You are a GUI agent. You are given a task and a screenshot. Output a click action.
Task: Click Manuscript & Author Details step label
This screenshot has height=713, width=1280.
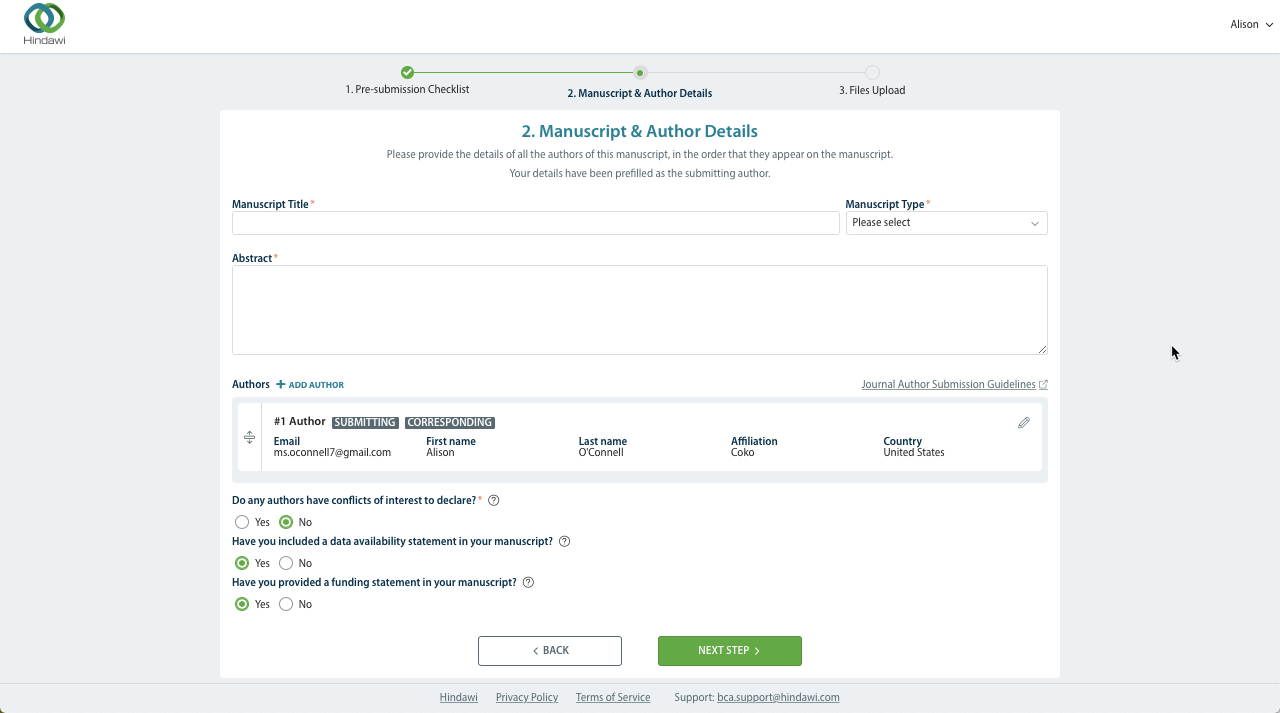pyautogui.click(x=640, y=93)
